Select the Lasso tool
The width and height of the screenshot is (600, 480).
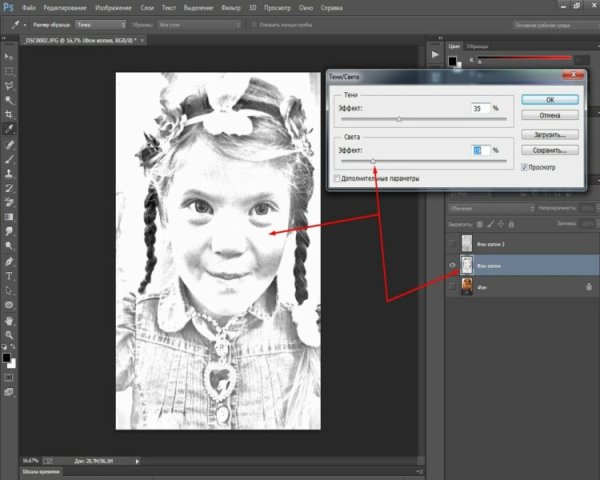[9, 86]
